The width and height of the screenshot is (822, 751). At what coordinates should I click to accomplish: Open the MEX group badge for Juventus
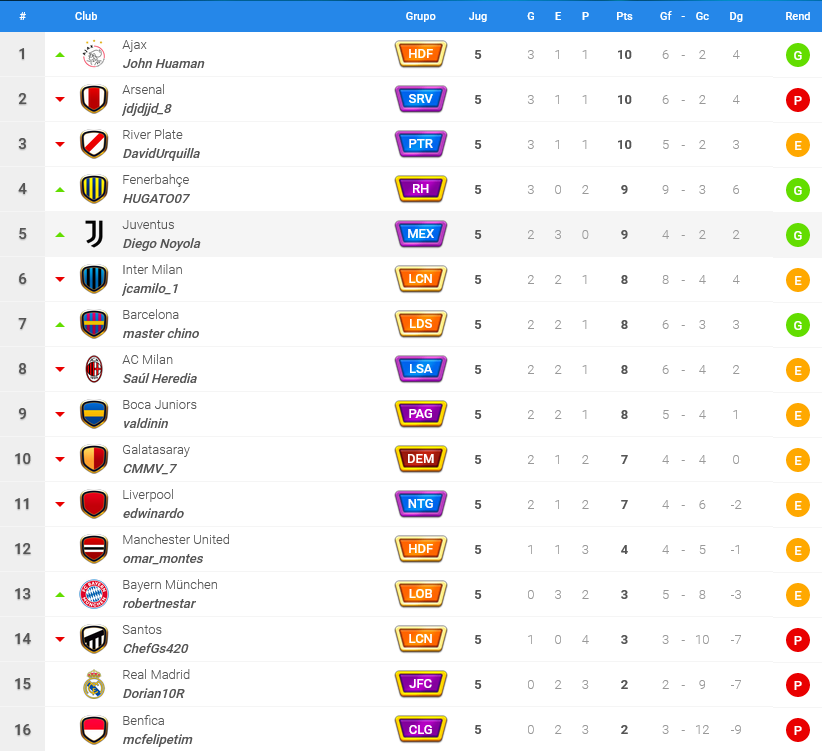click(x=420, y=234)
